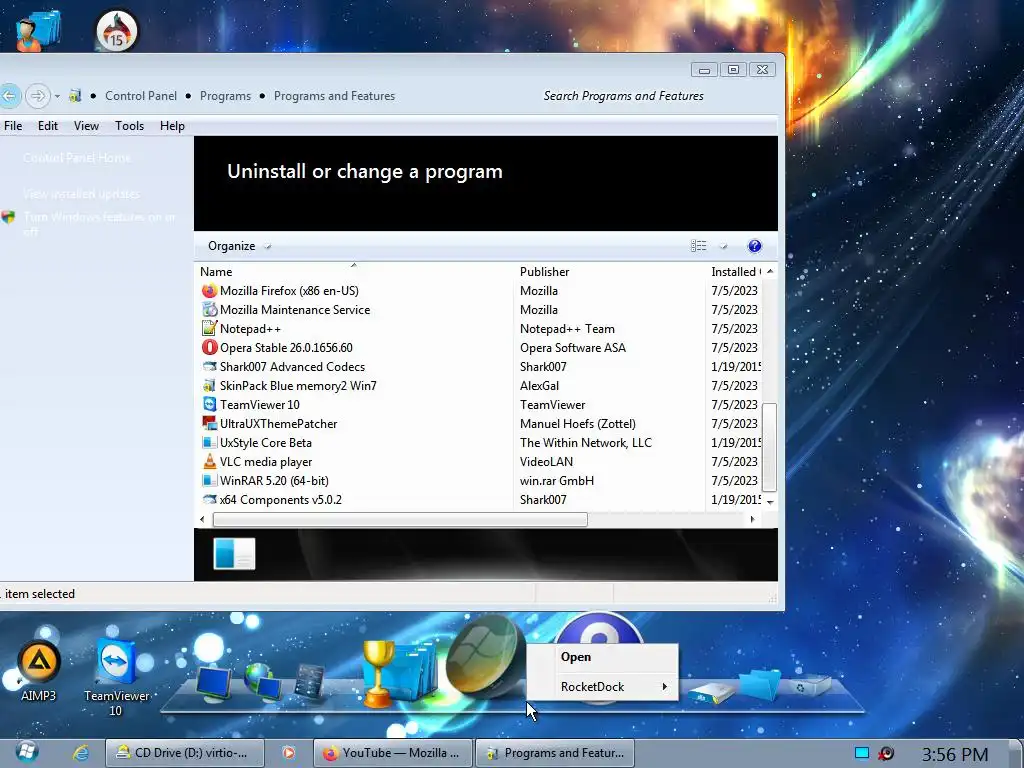Image resolution: width=1024 pixels, height=768 pixels.
Task: Click the blue folder dock icon
Action: 760,686
